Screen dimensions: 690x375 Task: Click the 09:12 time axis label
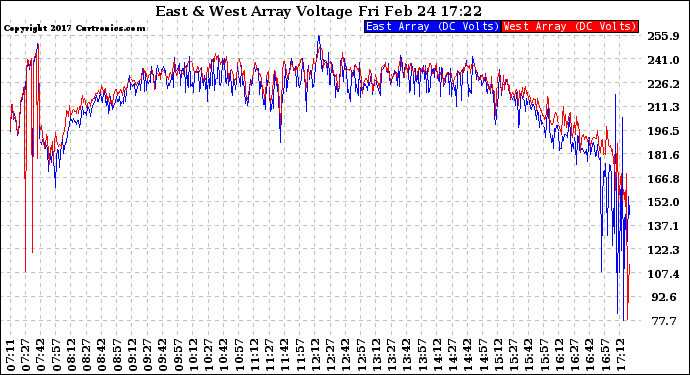(x=132, y=355)
